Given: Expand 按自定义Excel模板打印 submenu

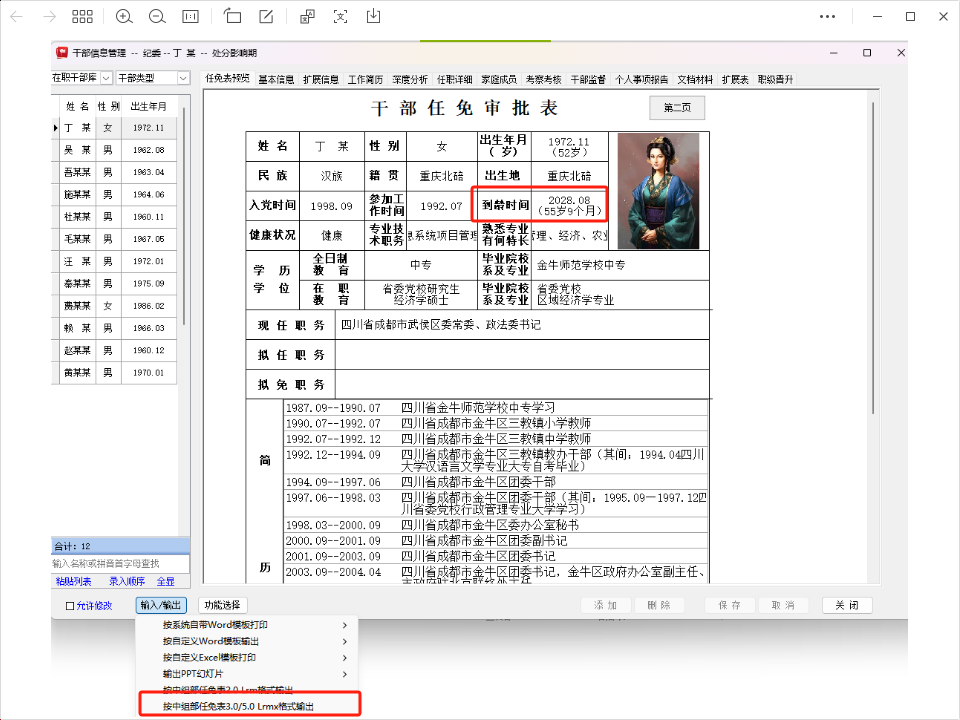Looking at the screenshot, I should (x=247, y=658).
